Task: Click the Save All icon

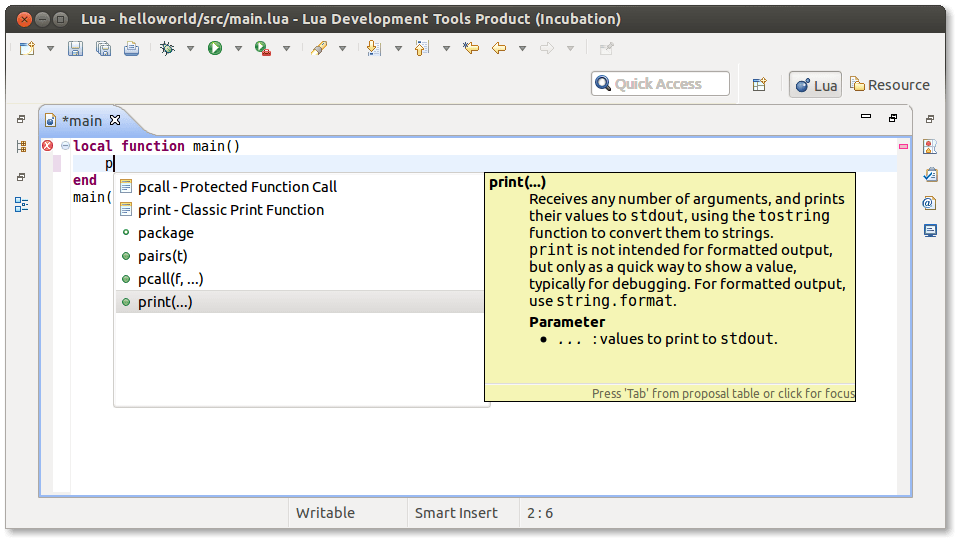Action: pos(104,48)
